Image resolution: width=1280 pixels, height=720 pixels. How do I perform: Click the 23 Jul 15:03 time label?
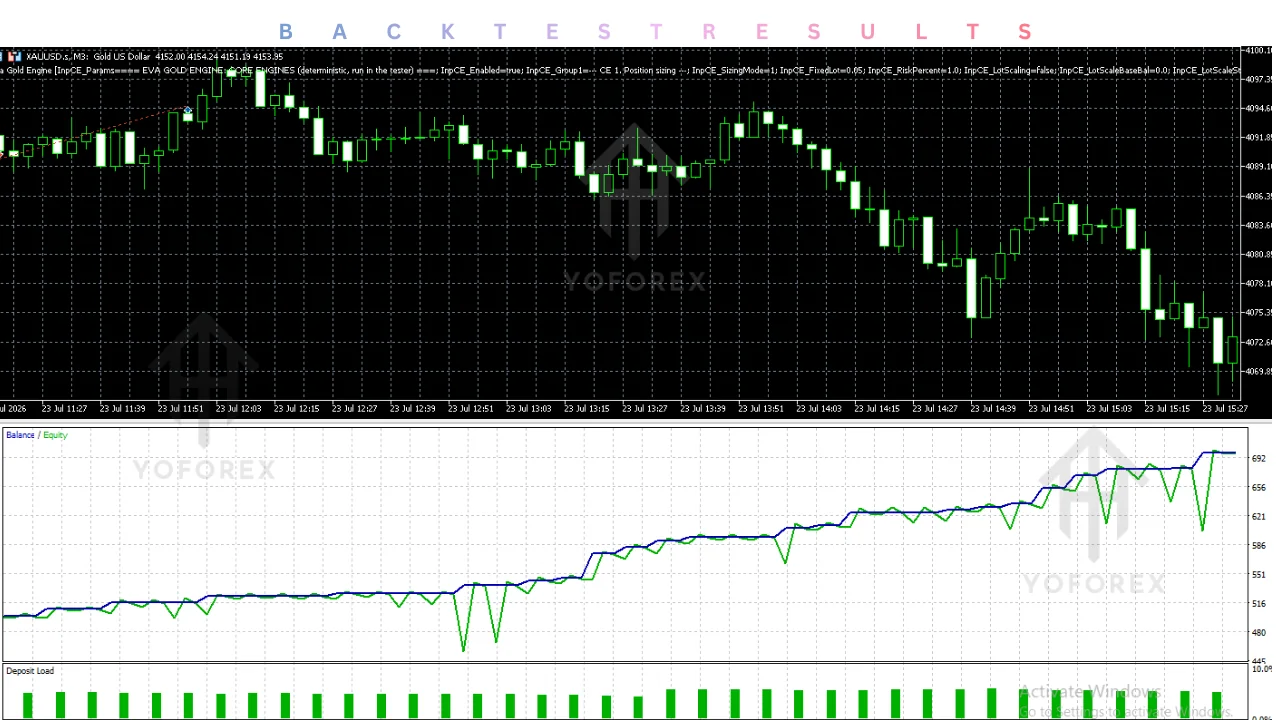tap(1109, 408)
